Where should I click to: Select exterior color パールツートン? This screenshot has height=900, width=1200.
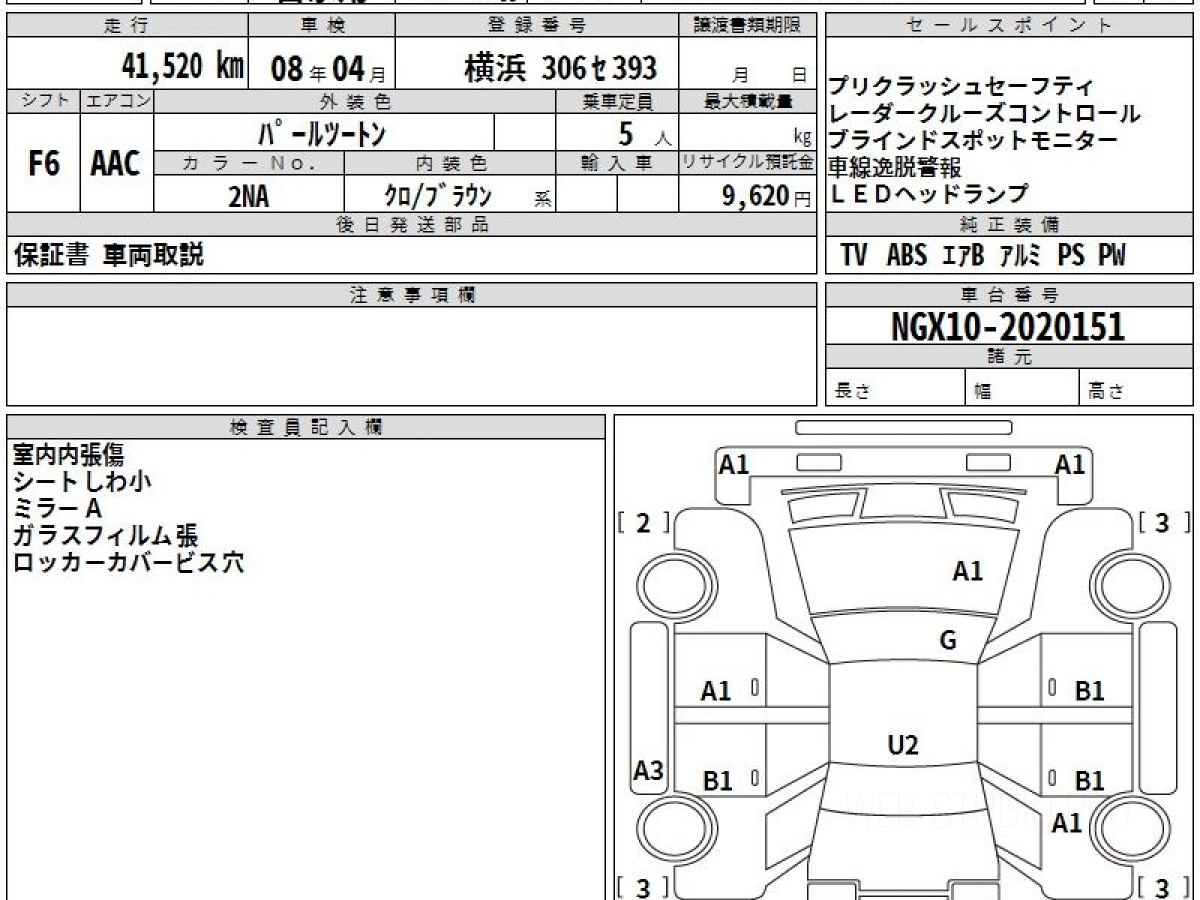[322, 132]
